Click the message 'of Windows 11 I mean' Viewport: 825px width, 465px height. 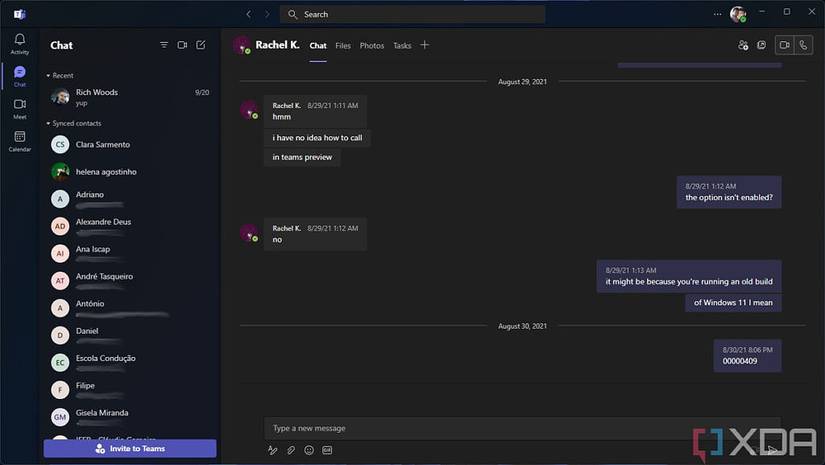pyautogui.click(x=733, y=302)
